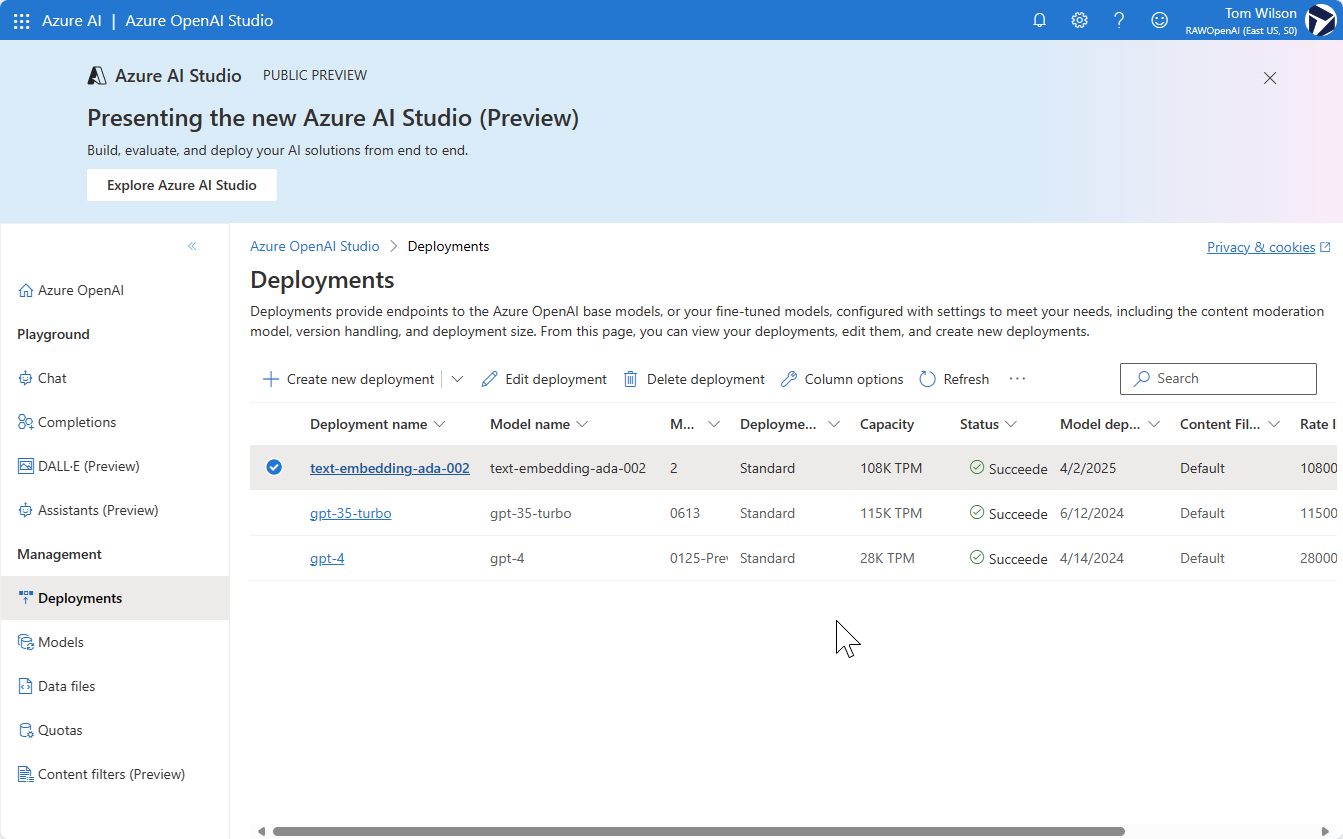Viewport: 1343px width, 839px height.
Task: Click the 4/14/2024 deprecation date cell
Action: pyautogui.click(x=1092, y=558)
